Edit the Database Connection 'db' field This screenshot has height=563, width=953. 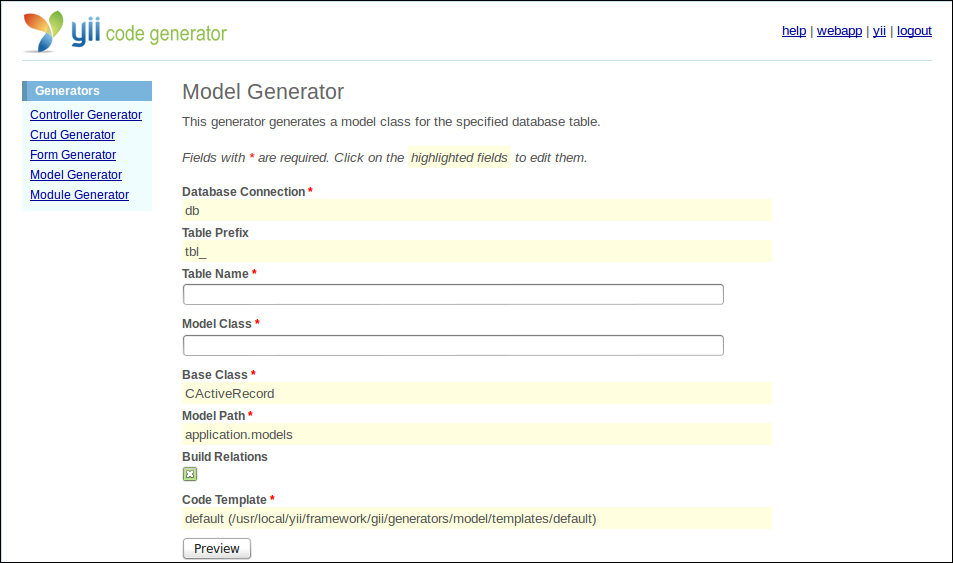click(x=477, y=210)
